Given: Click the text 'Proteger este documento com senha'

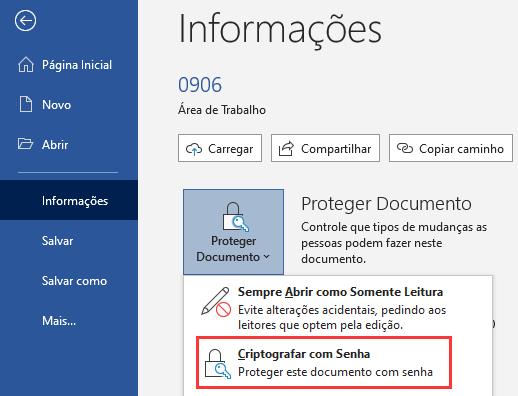Looking at the screenshot, I should 335,372.
